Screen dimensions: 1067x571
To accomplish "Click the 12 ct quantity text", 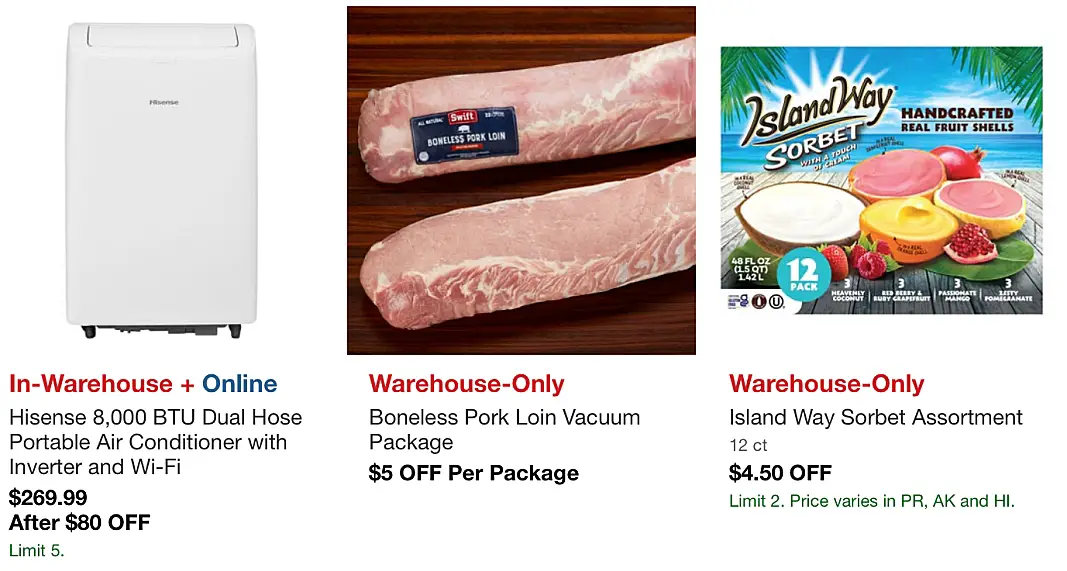I will click(x=748, y=445).
